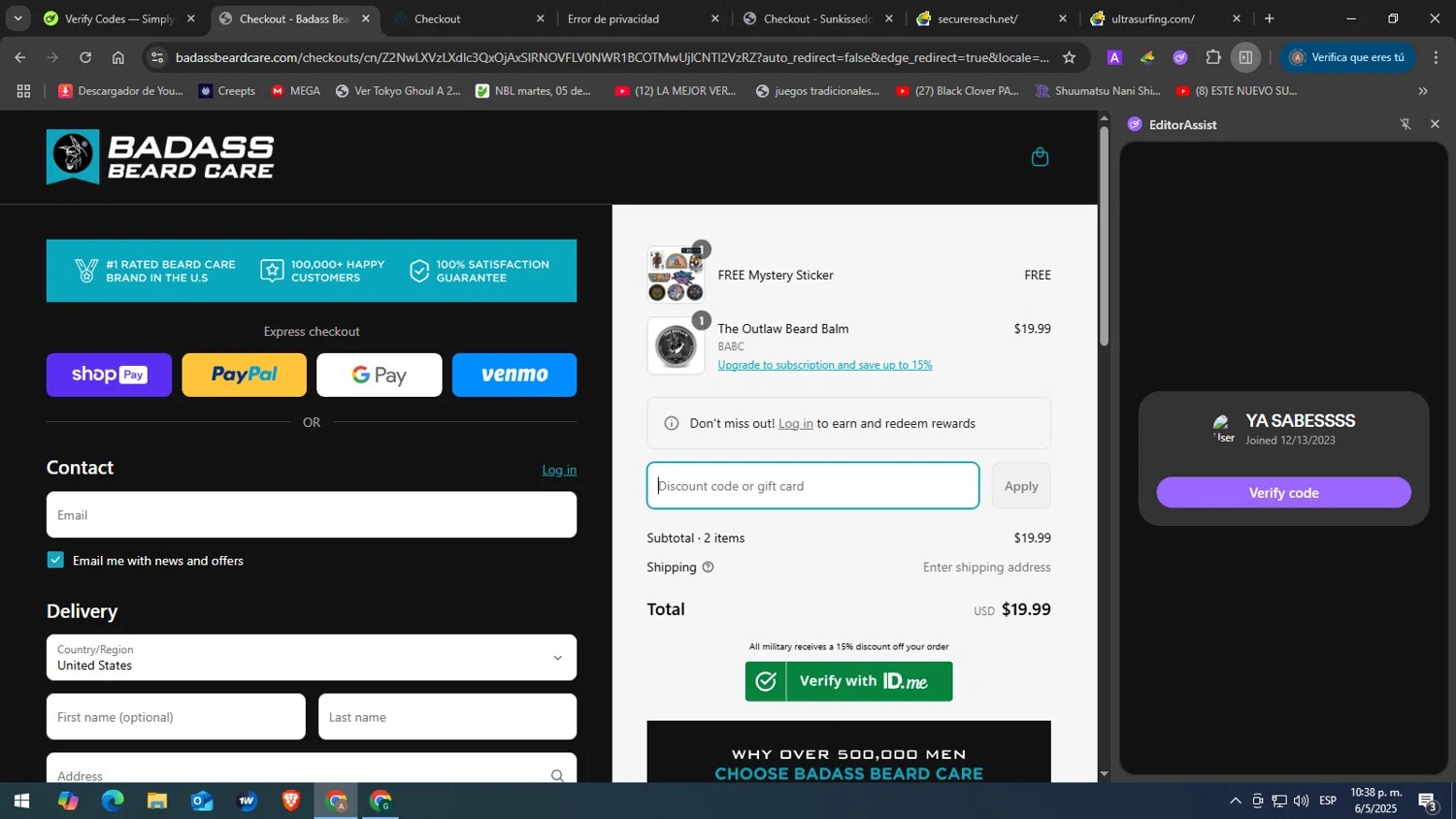The image size is (1456, 819).
Task: Pay with Venmo button
Action: (514, 375)
